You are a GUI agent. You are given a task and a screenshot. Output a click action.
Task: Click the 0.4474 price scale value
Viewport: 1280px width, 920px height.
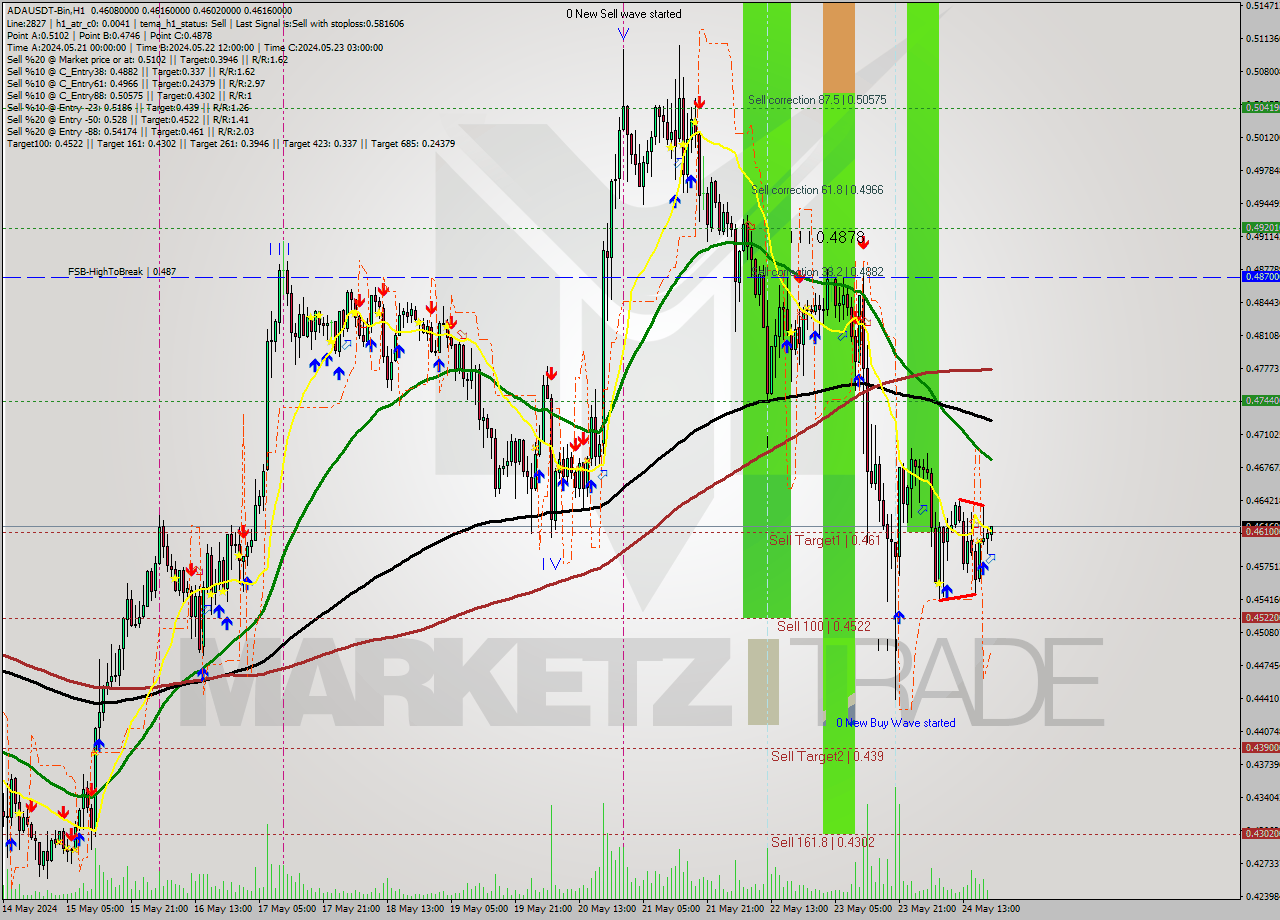(1262, 666)
